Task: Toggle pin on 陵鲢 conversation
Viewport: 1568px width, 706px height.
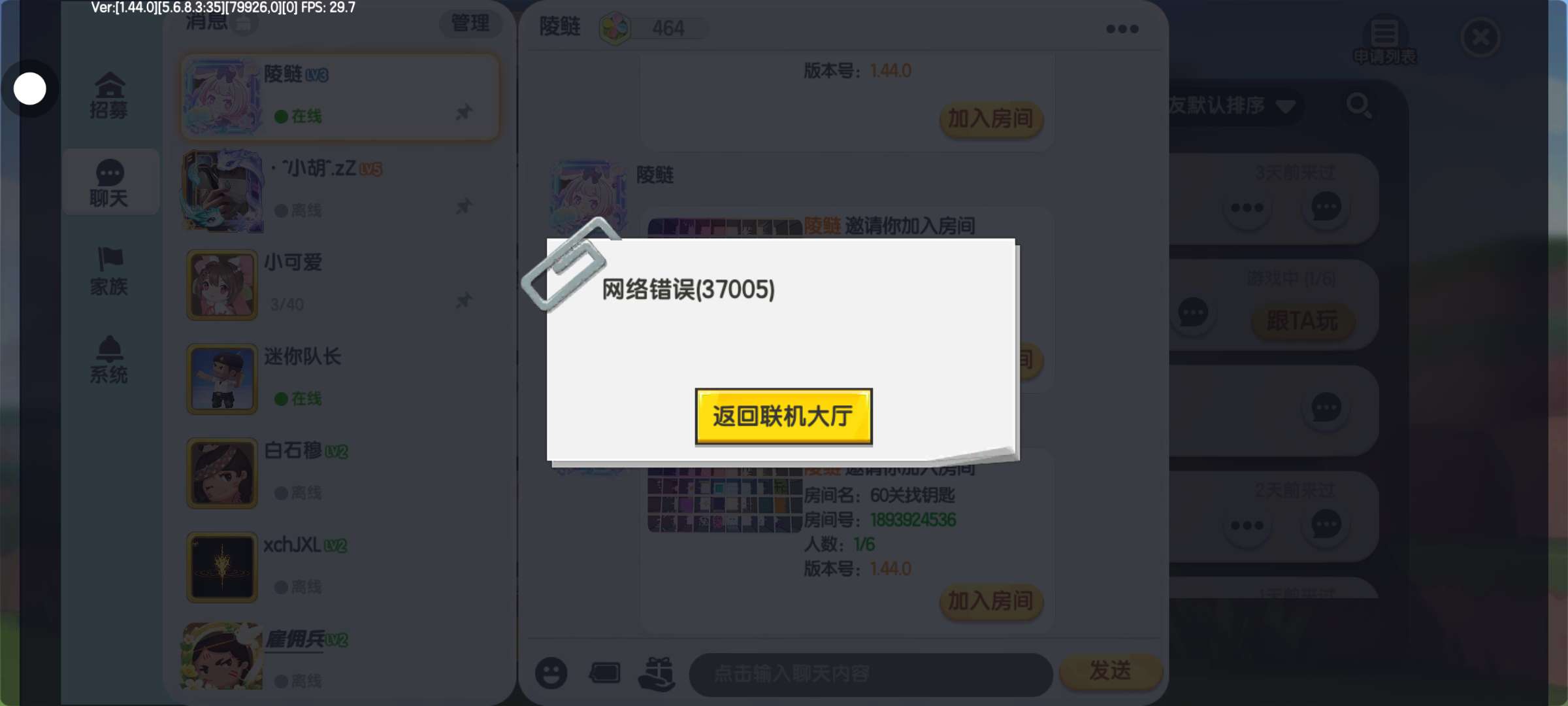Action: point(464,112)
